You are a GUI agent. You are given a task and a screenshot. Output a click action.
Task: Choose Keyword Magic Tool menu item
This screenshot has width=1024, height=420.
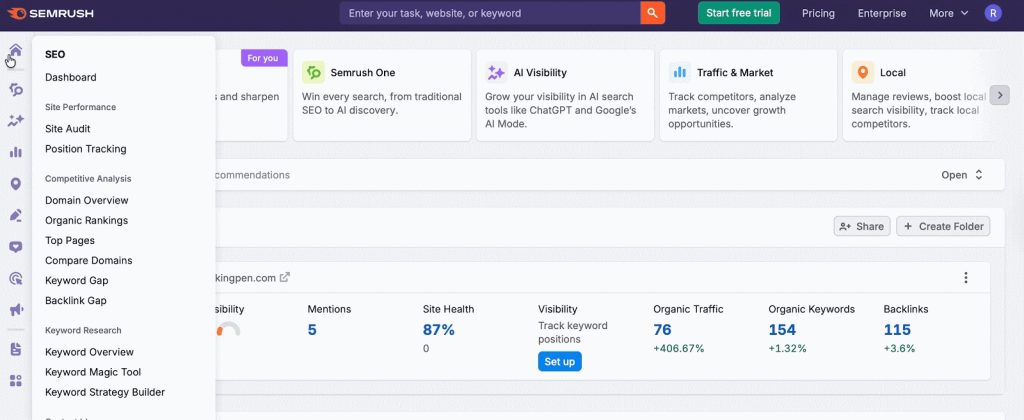tap(93, 372)
